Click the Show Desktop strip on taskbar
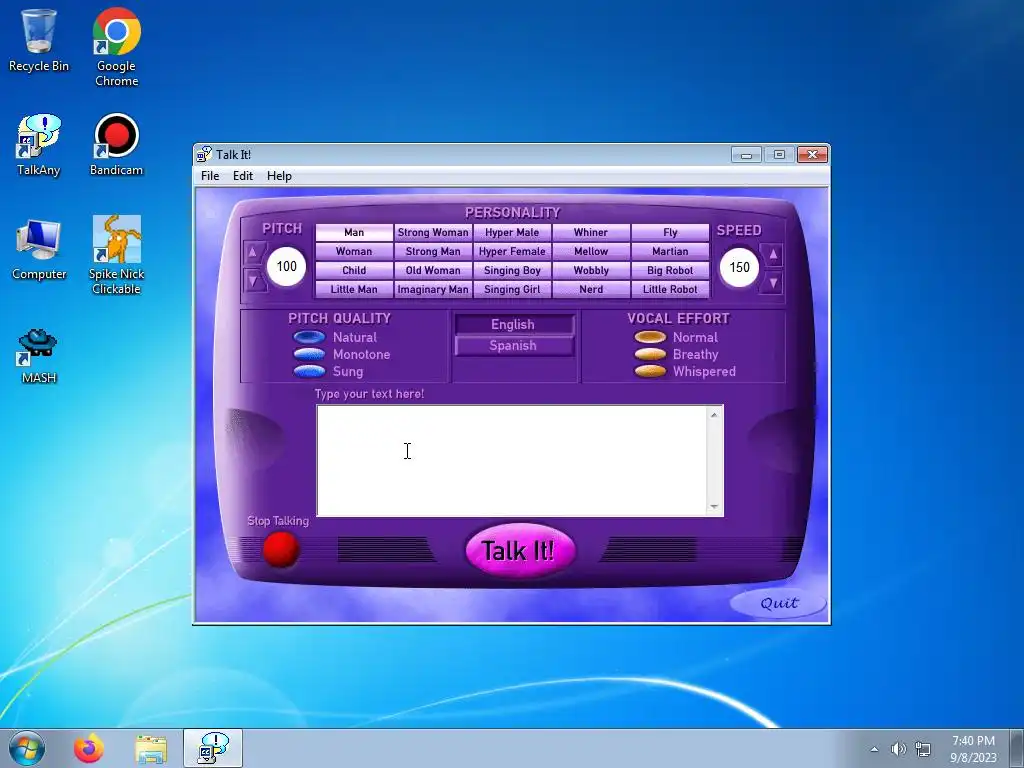1024x768 pixels. tap(1016, 748)
